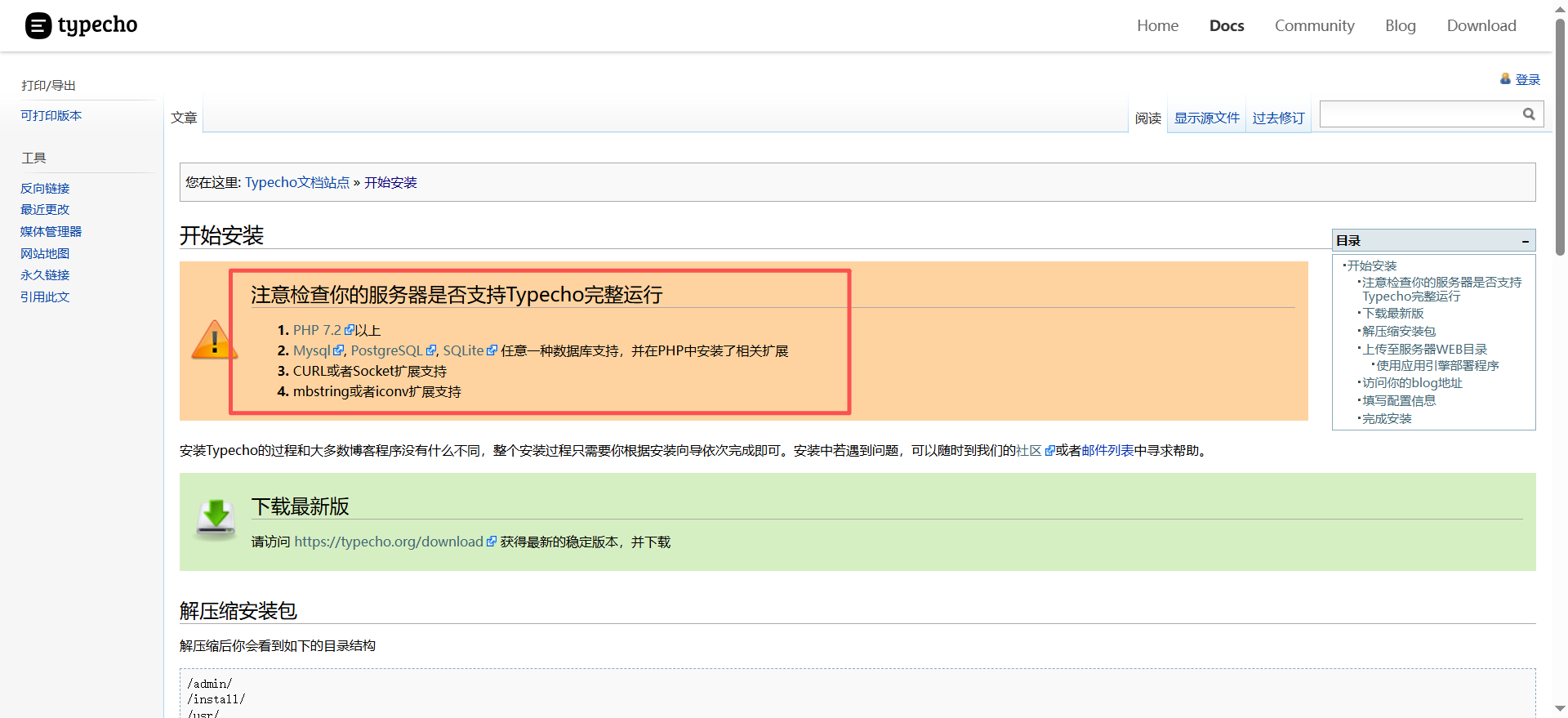Jump to 解压缩安装包 in table of contents
The height and width of the screenshot is (718, 1568).
coord(1398,332)
